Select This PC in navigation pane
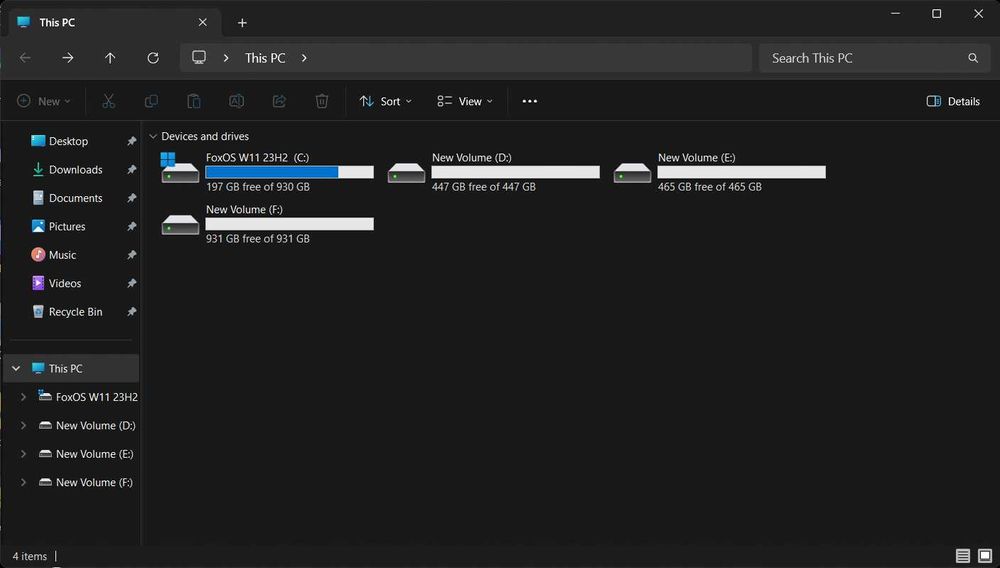 point(72,368)
